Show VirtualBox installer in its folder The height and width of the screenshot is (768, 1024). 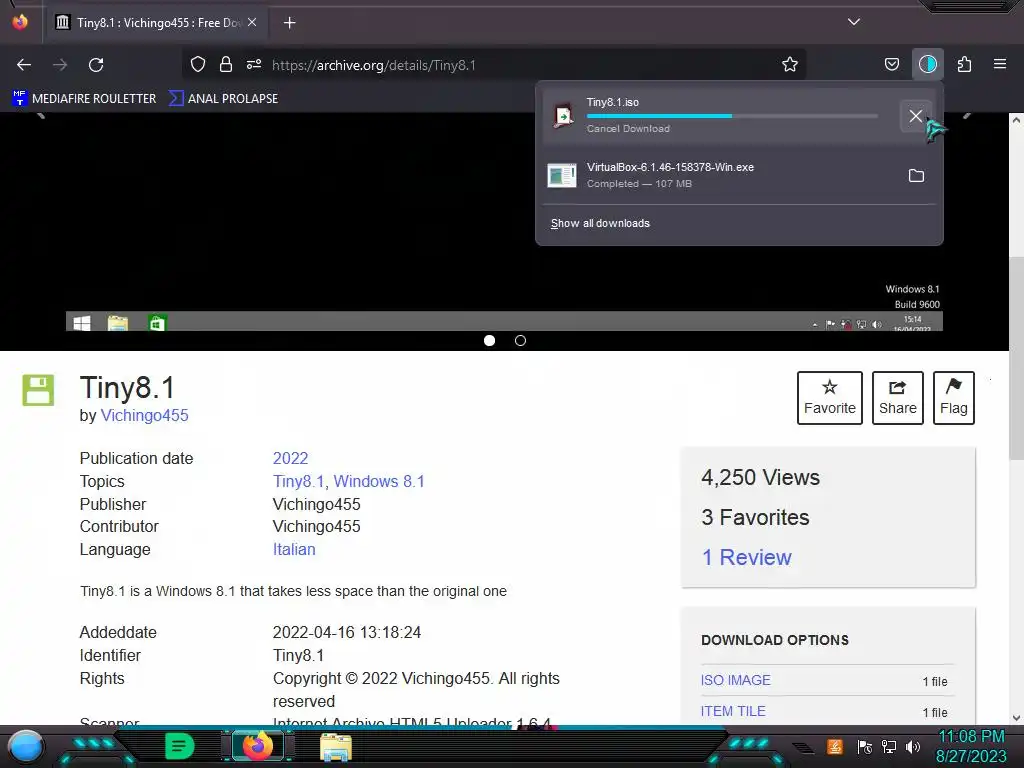[916, 176]
